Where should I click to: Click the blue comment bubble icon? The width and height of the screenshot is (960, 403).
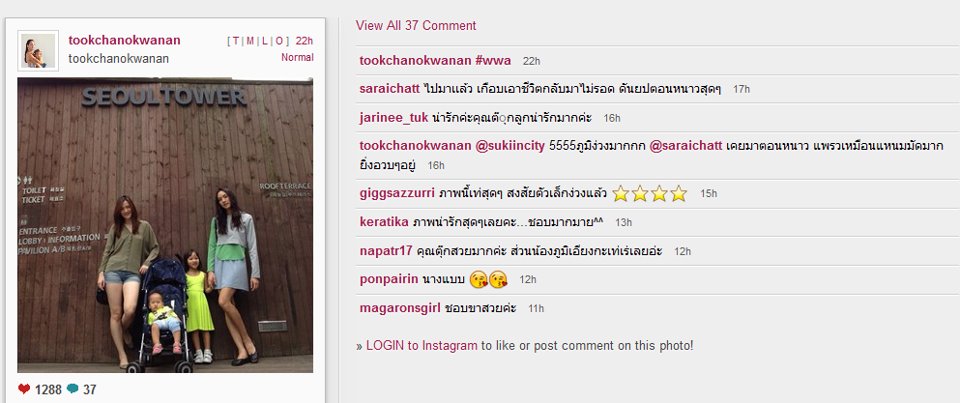pos(72,388)
